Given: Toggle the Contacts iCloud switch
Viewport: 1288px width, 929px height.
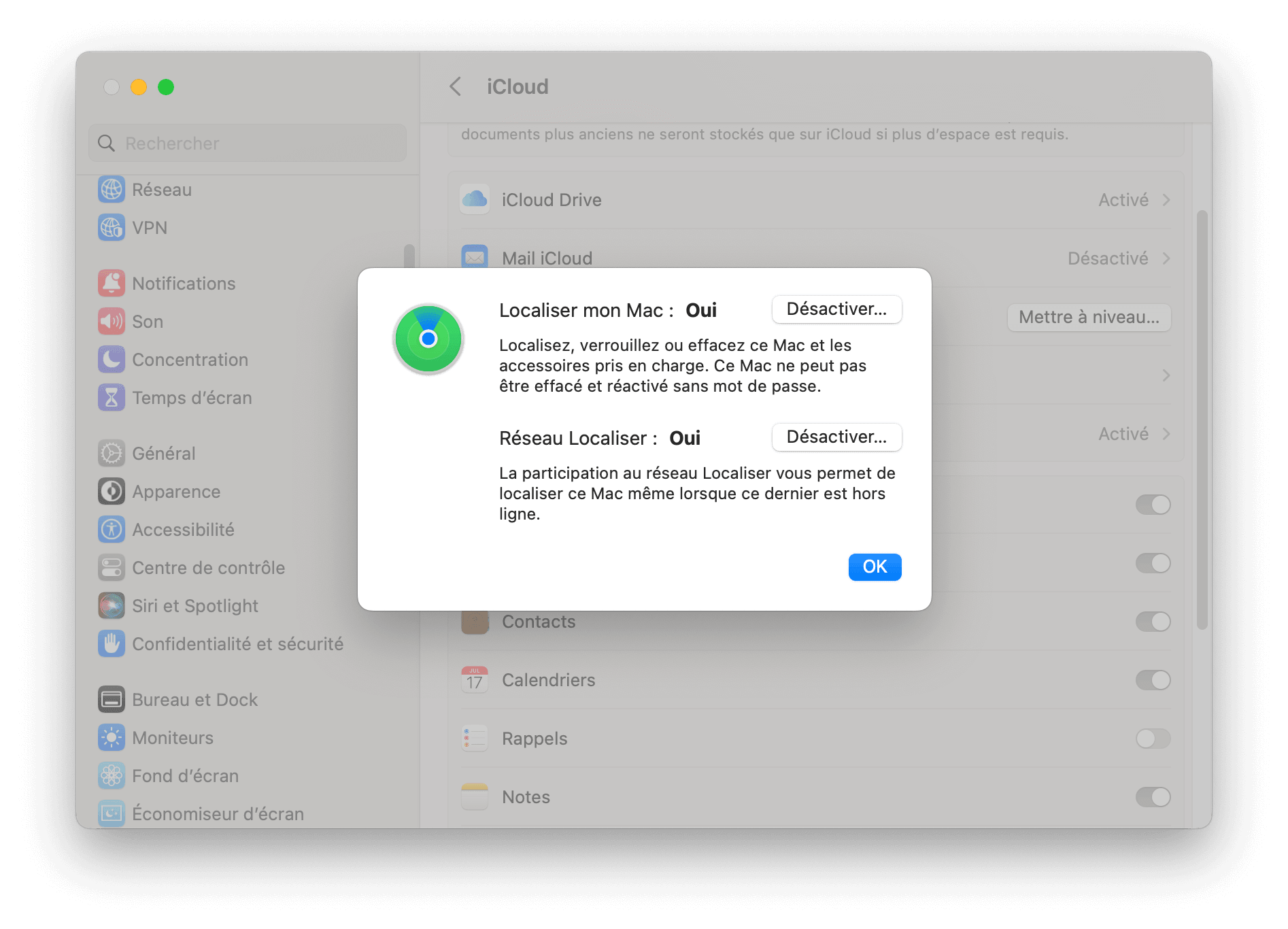Looking at the screenshot, I should (1153, 621).
